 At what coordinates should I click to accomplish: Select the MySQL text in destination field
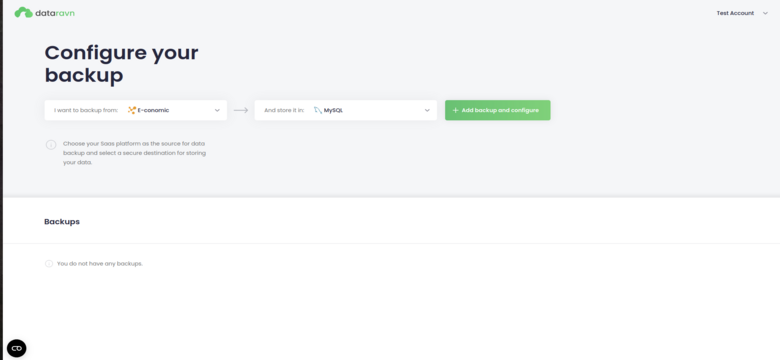coord(333,110)
